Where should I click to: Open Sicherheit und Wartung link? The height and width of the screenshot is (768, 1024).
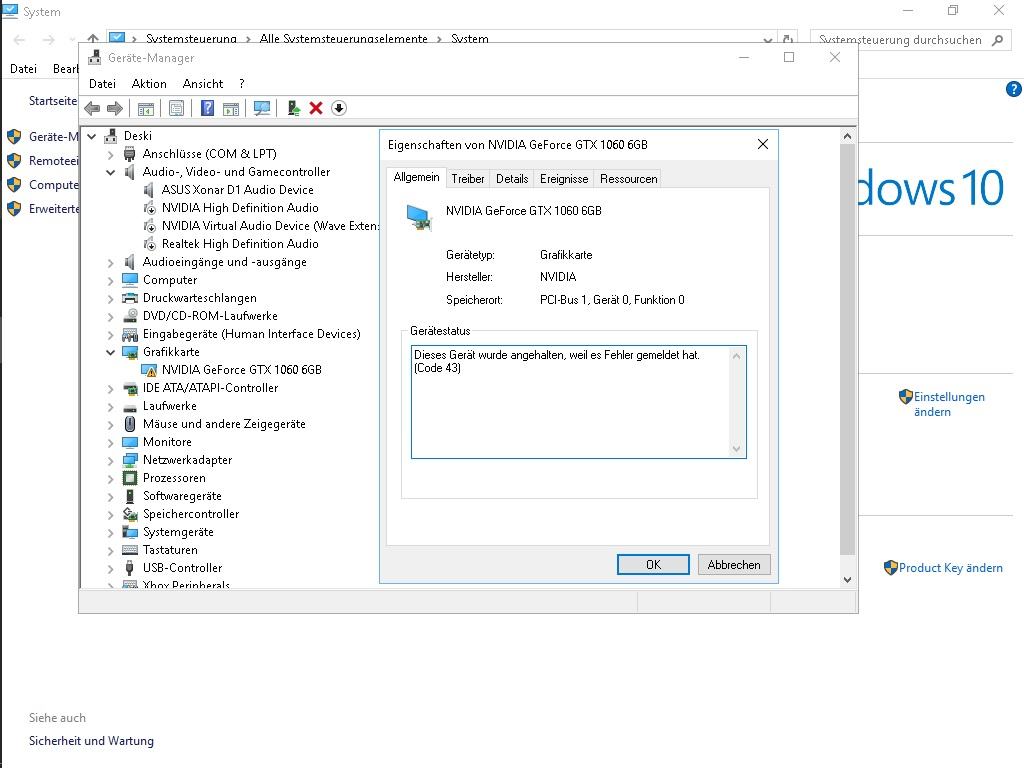click(x=91, y=741)
